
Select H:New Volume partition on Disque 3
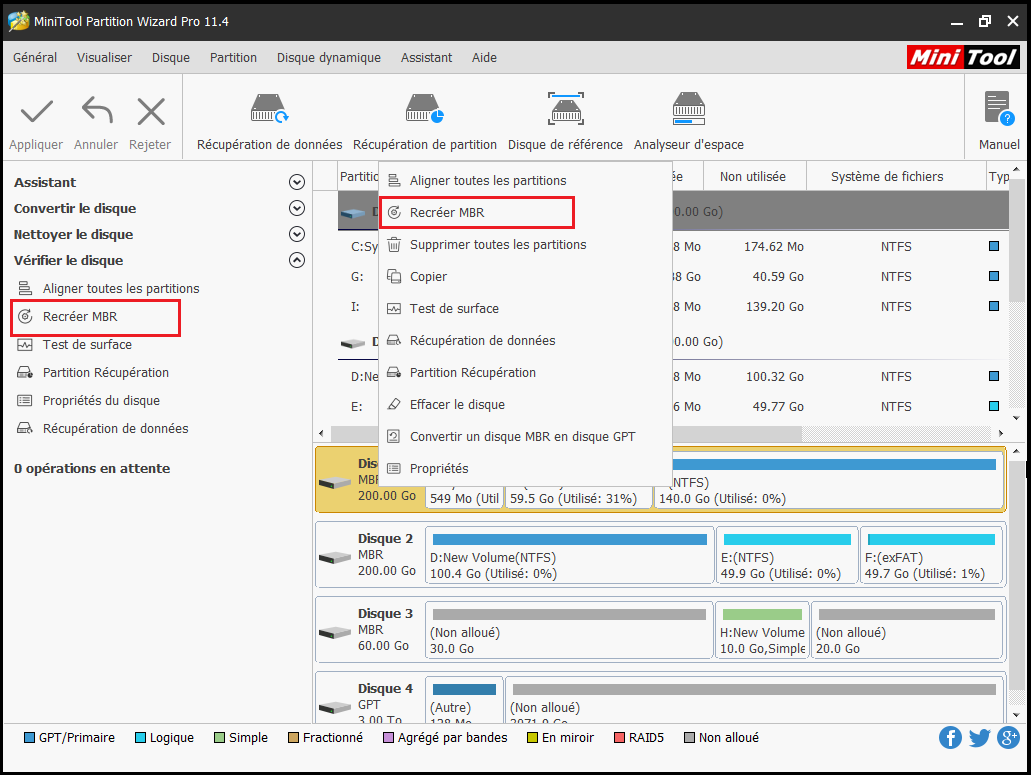tap(762, 632)
